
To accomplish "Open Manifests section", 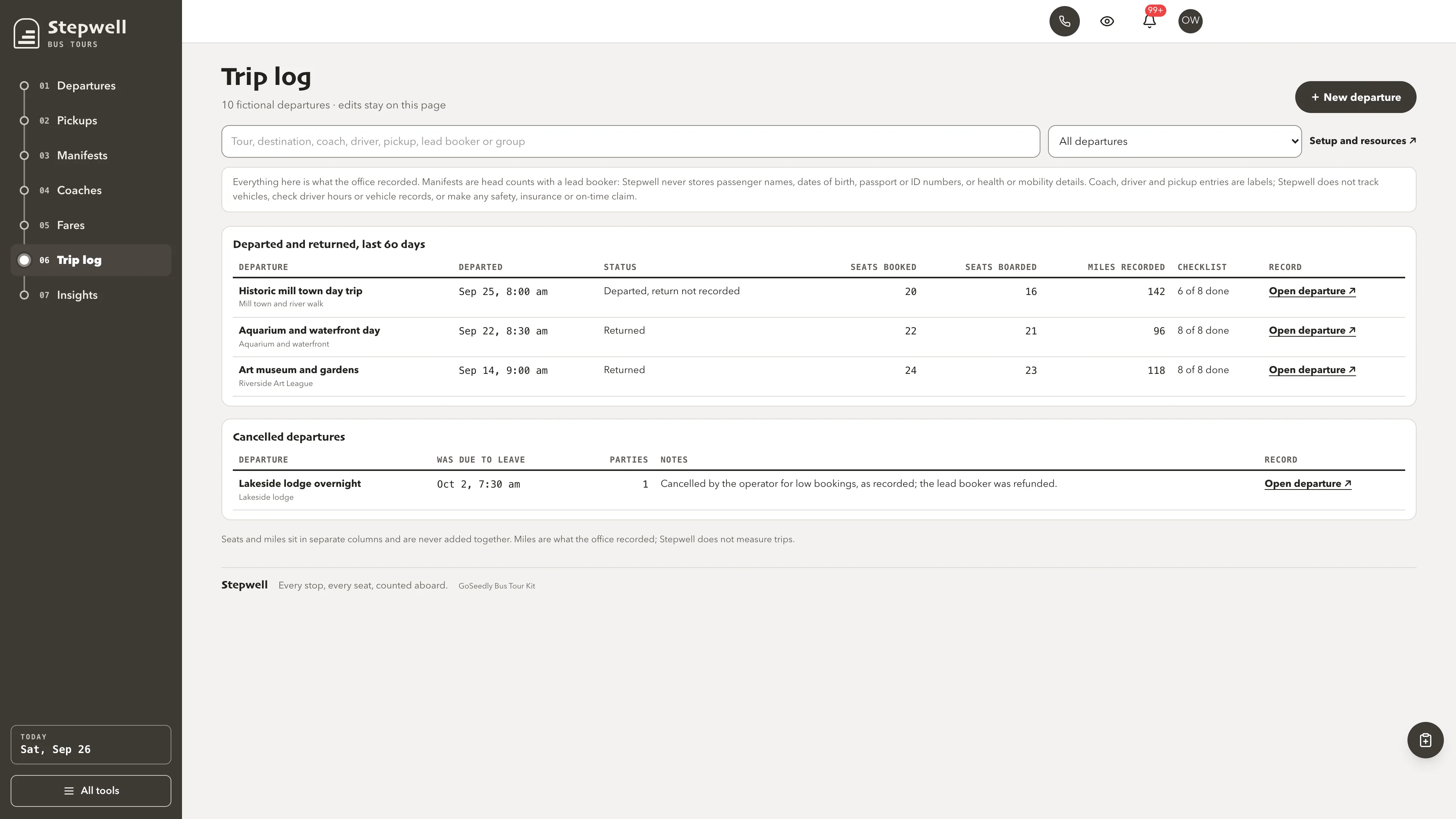I will 91,155.
